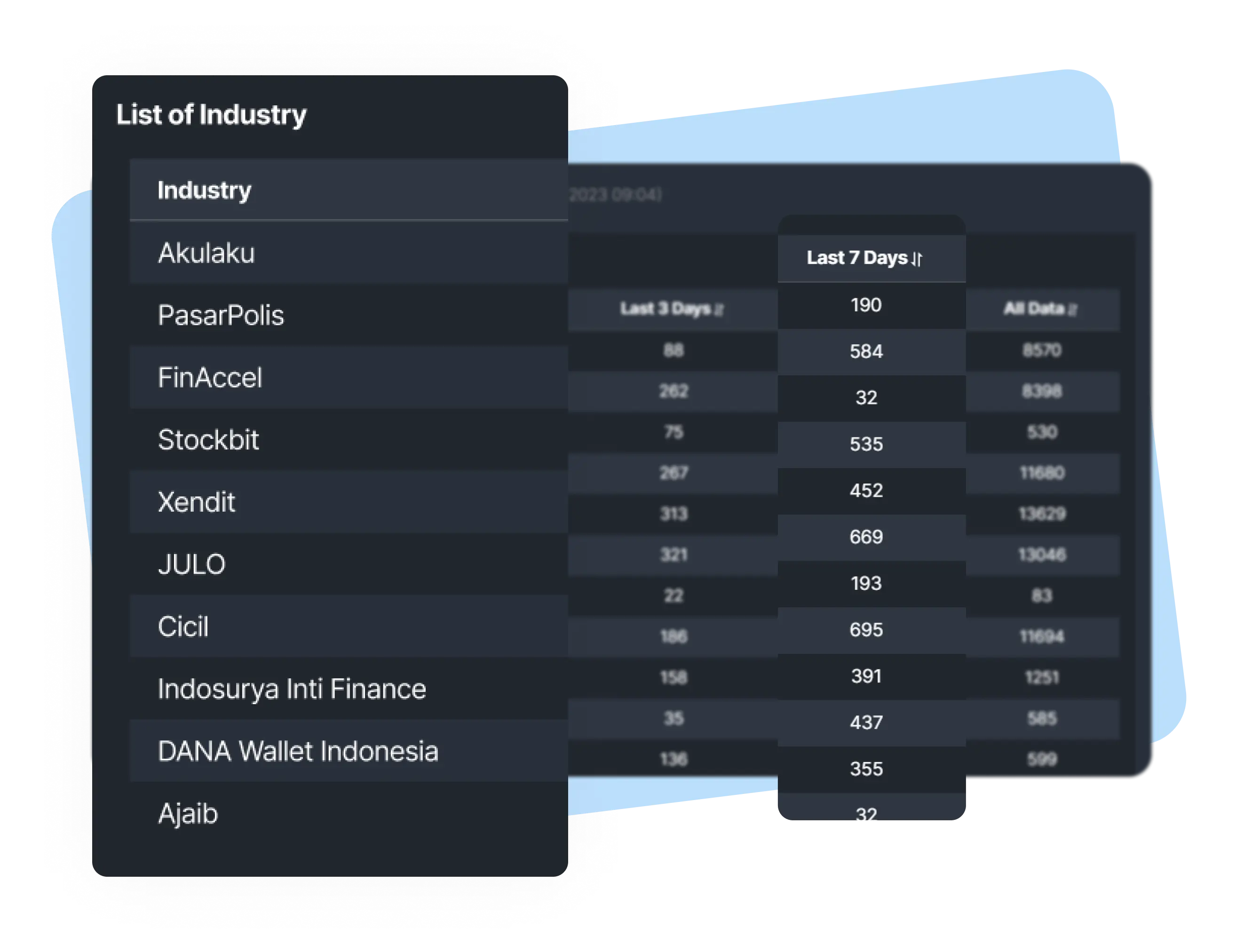
Task: Click All Data value 83
Action: [x=1041, y=596]
